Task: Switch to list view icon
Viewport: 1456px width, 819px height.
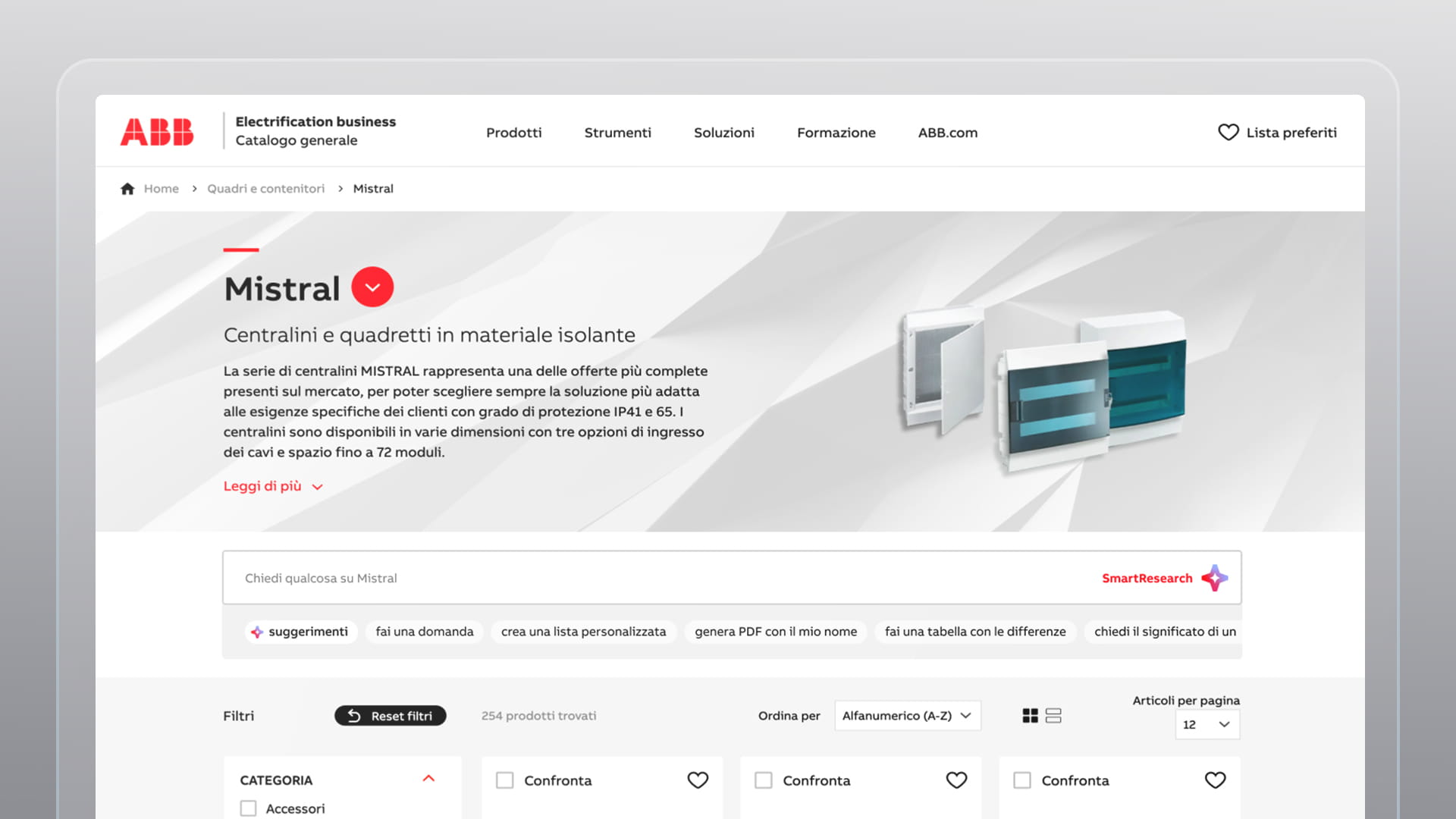Action: click(1054, 715)
